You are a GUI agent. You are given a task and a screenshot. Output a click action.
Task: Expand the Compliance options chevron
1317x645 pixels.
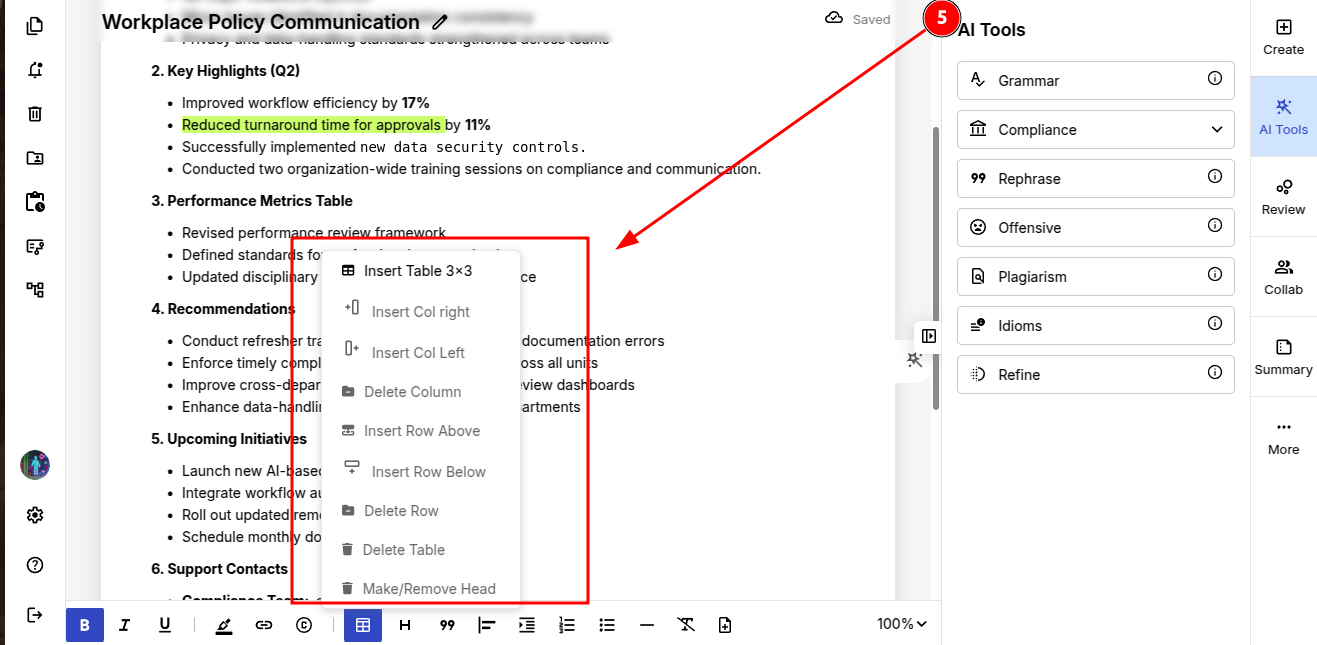pos(1217,129)
